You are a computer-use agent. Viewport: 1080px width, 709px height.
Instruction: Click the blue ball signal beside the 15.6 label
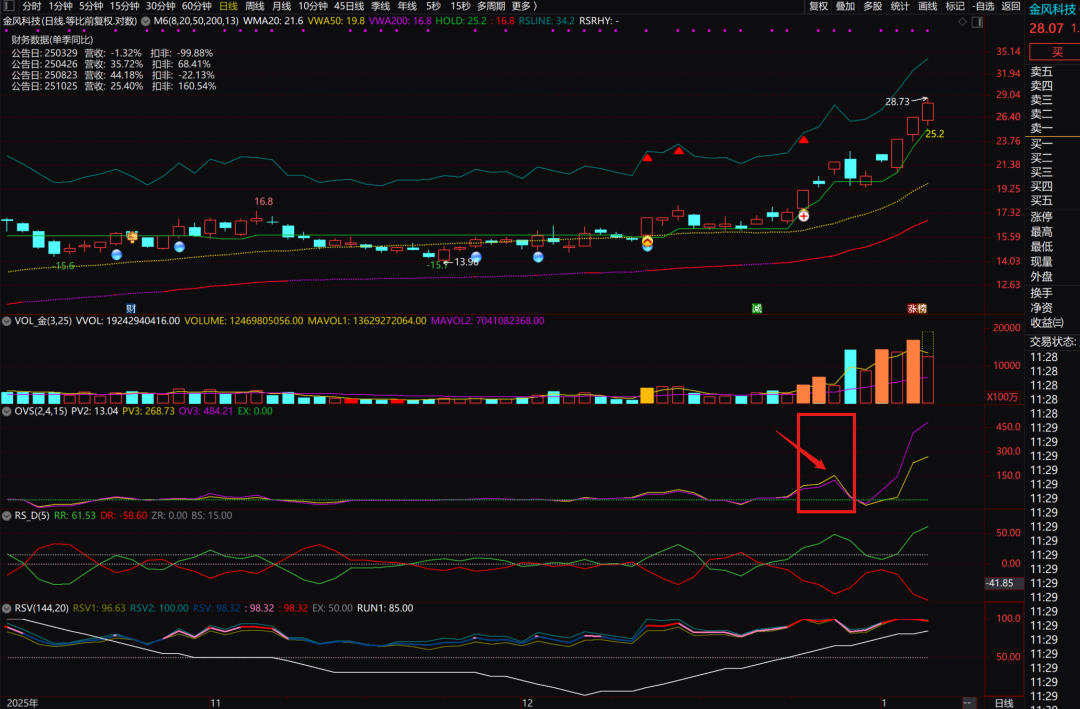(x=117, y=254)
